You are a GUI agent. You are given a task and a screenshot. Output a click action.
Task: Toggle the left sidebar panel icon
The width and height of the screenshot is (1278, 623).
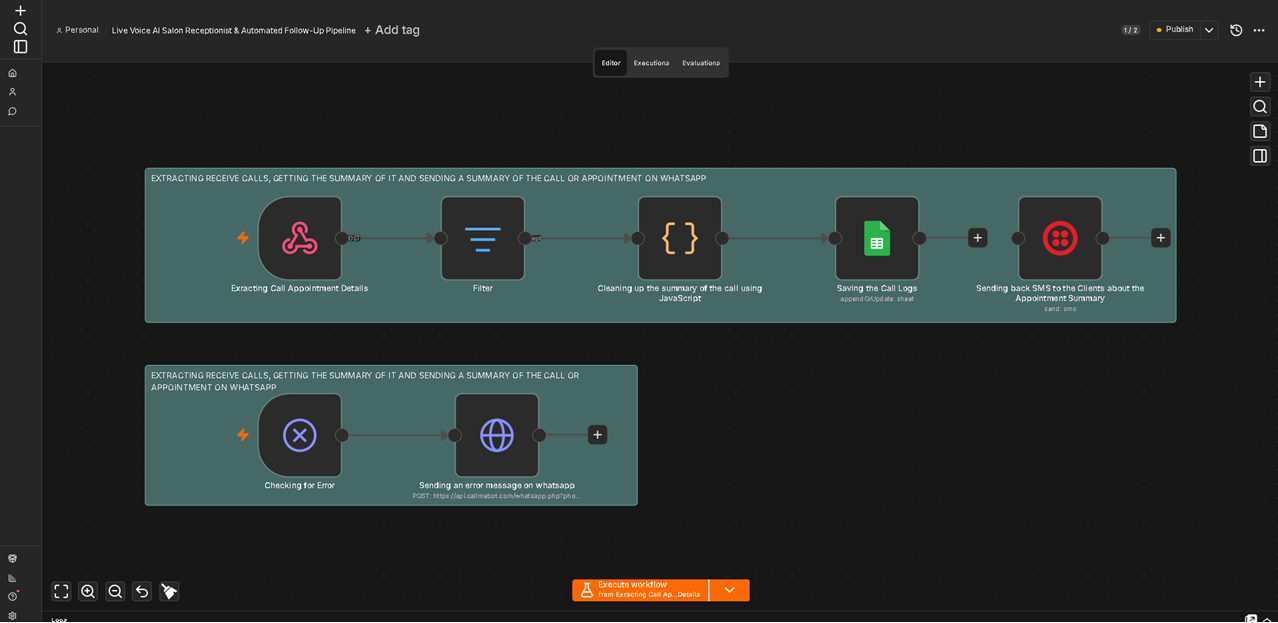[20, 46]
